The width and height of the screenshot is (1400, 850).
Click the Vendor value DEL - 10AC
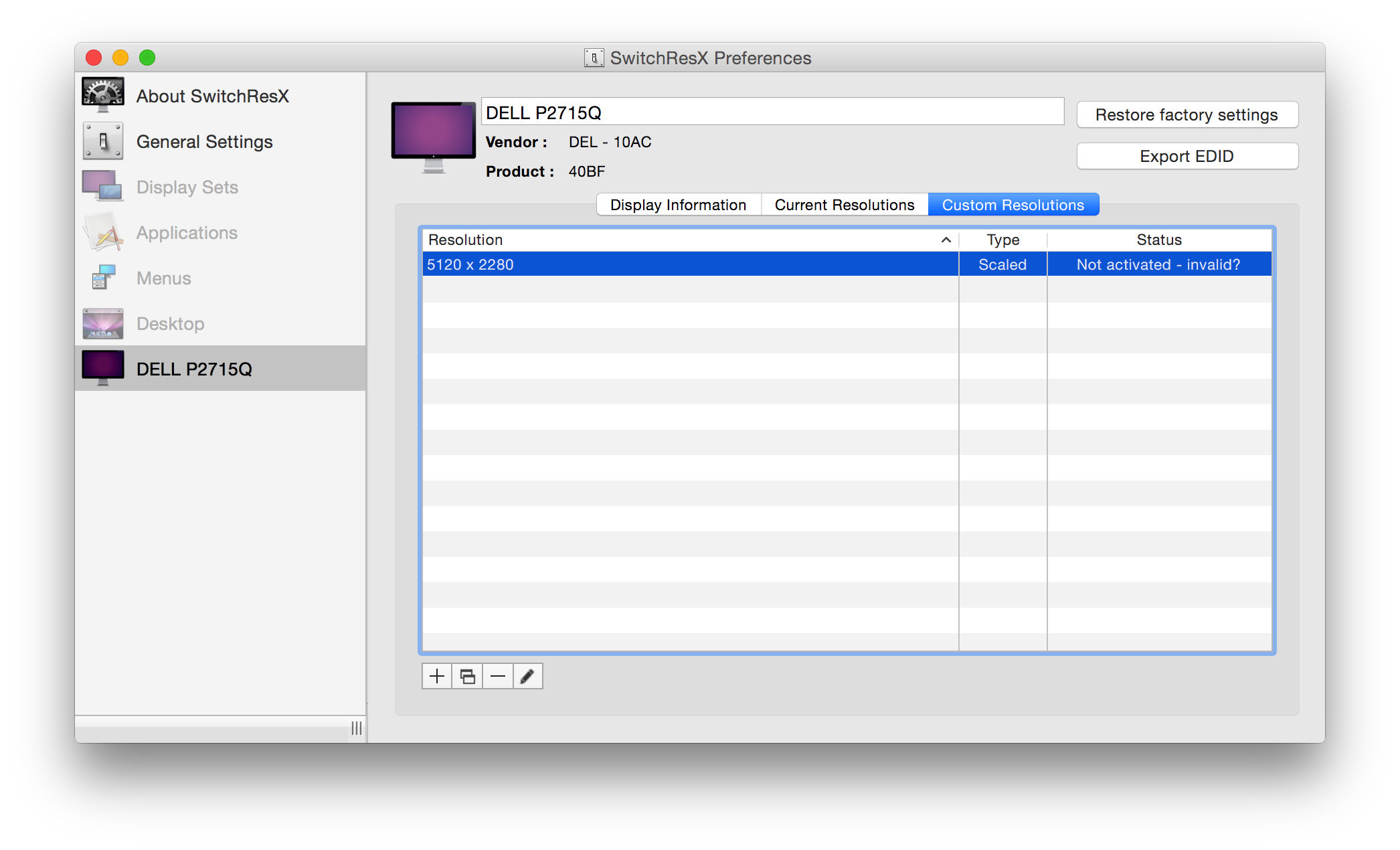point(610,142)
